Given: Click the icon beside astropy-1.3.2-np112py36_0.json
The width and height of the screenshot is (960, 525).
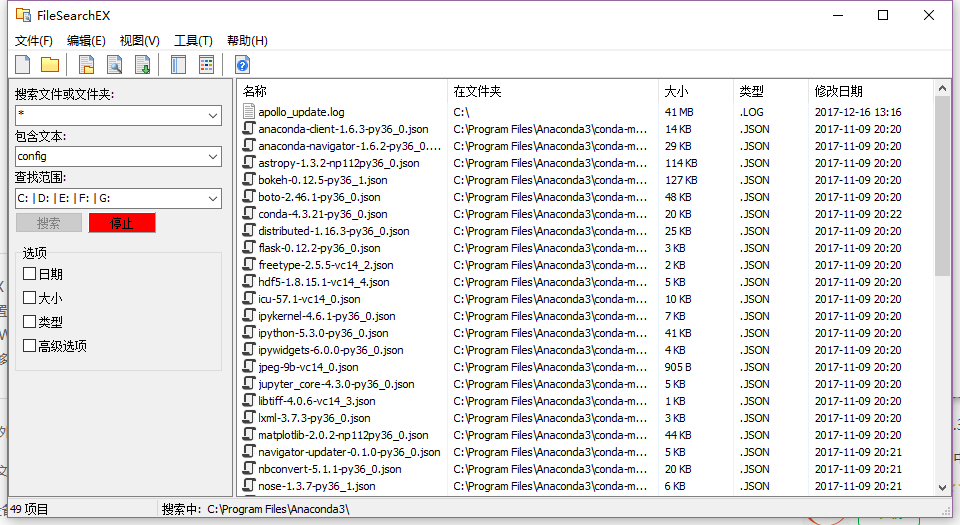Looking at the screenshot, I should coord(249,162).
